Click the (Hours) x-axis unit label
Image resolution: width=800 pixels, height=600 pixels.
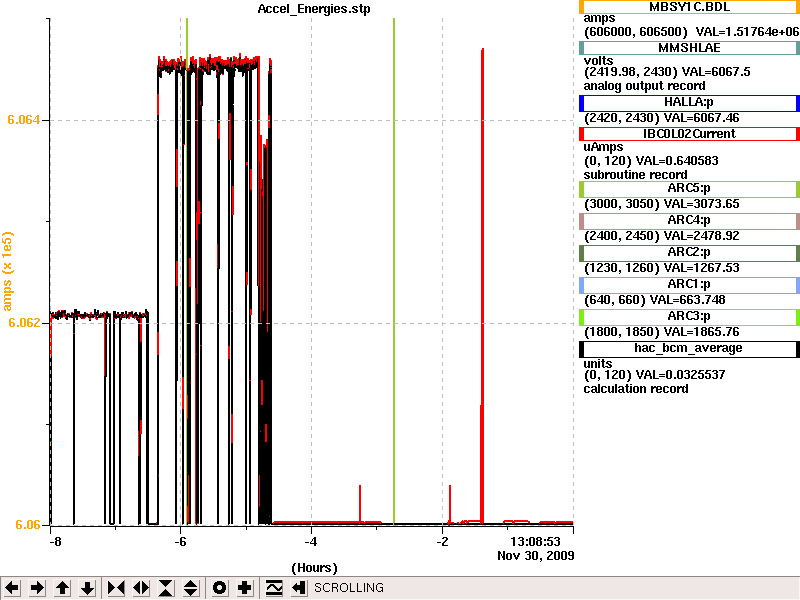[x=314, y=568]
